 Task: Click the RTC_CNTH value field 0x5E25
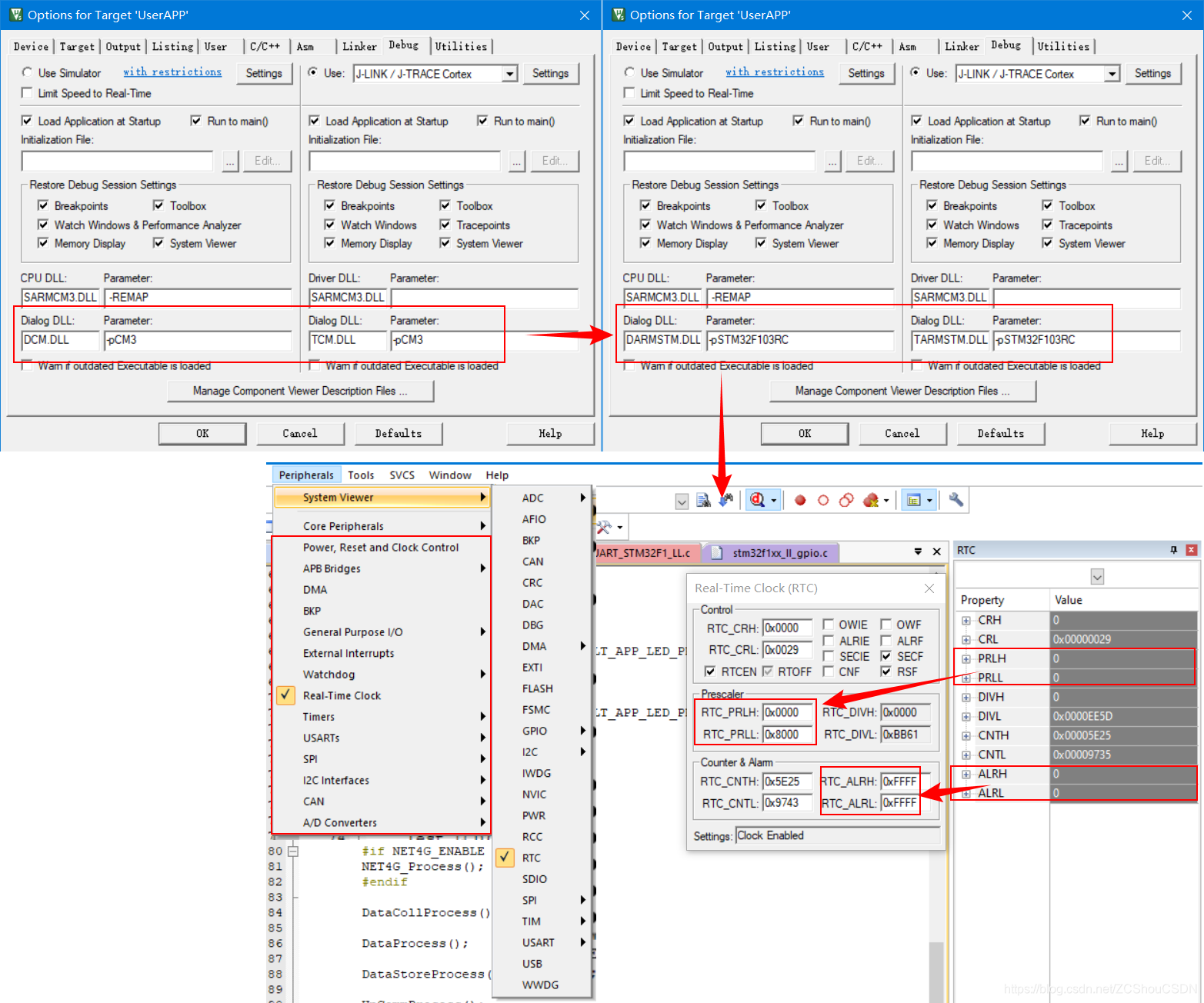[x=788, y=781]
